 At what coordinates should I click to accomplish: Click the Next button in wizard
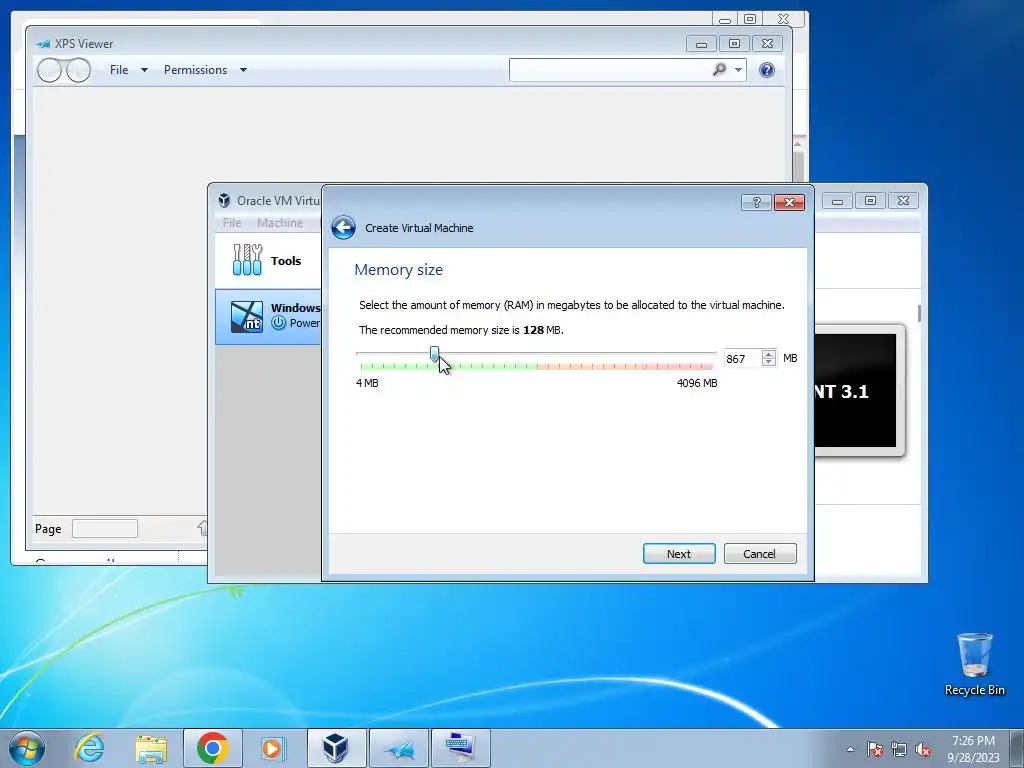(679, 554)
